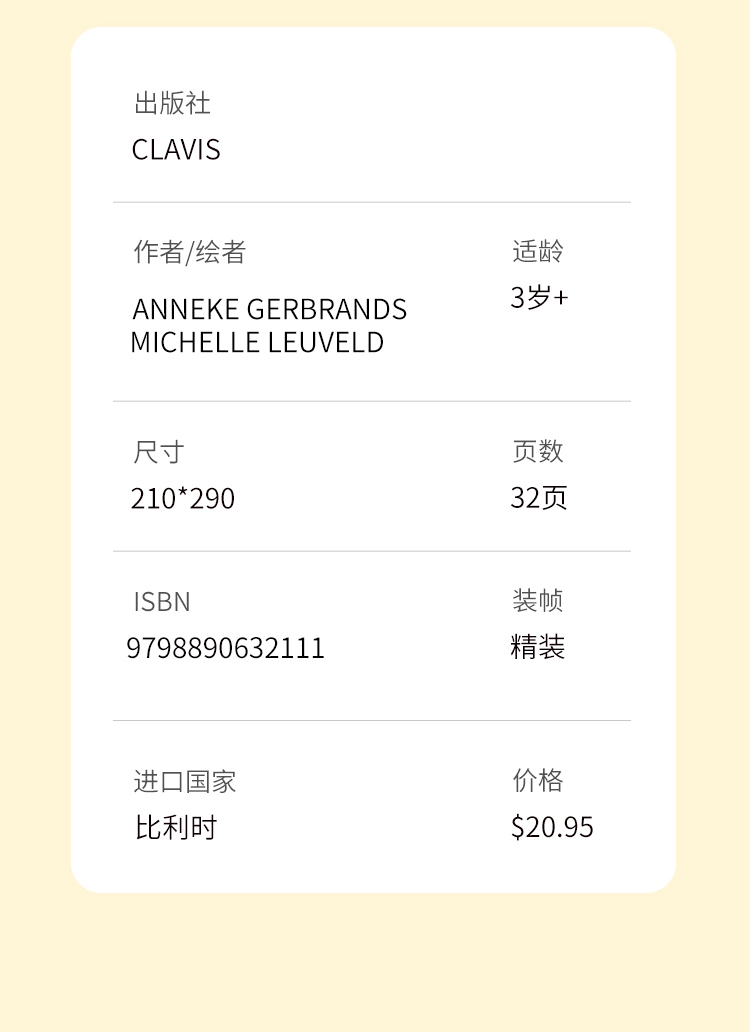Select author name ANNEKE GERBRANDS
The image size is (750, 1032).
[x=270, y=309]
